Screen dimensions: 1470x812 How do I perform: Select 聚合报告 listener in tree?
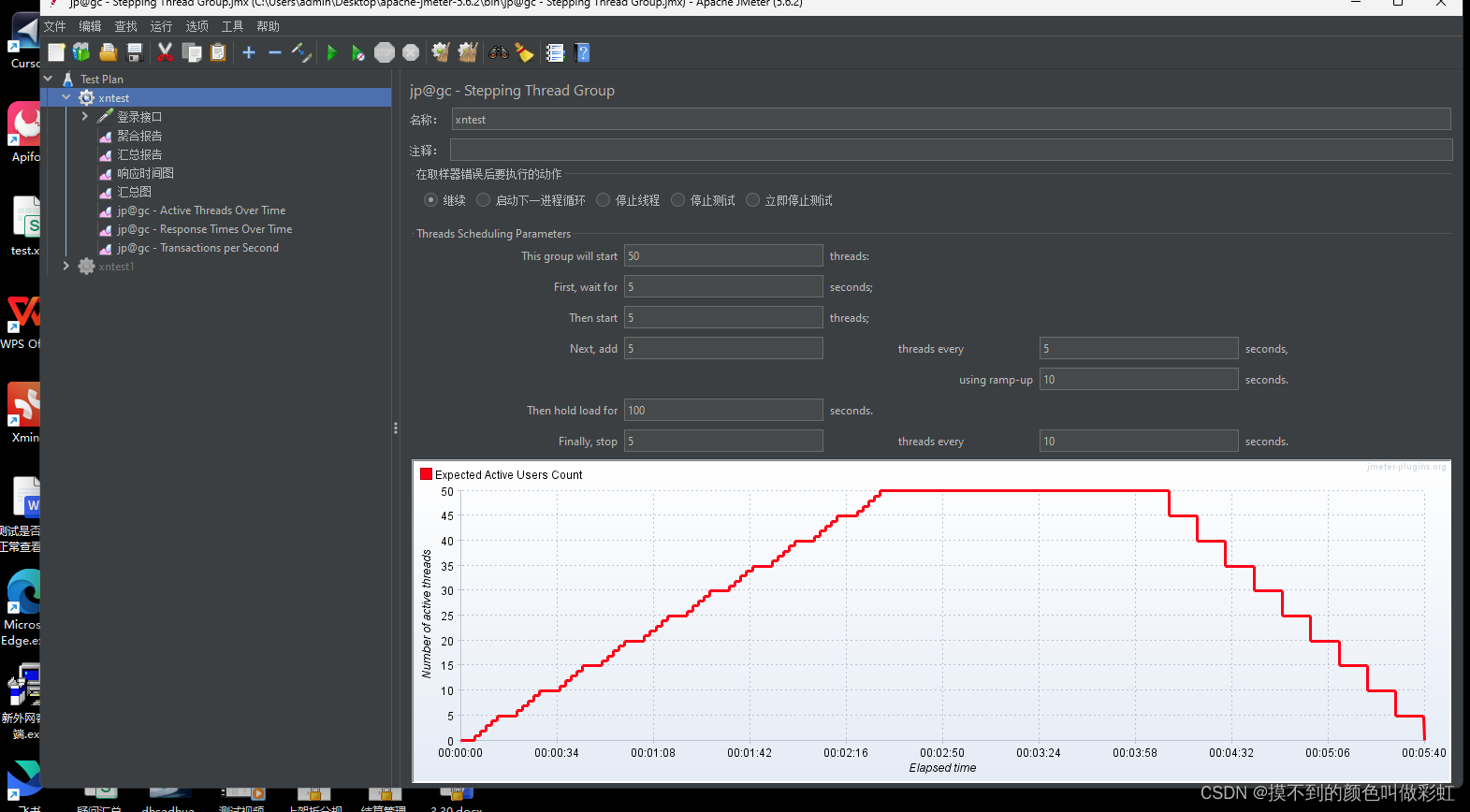139,136
